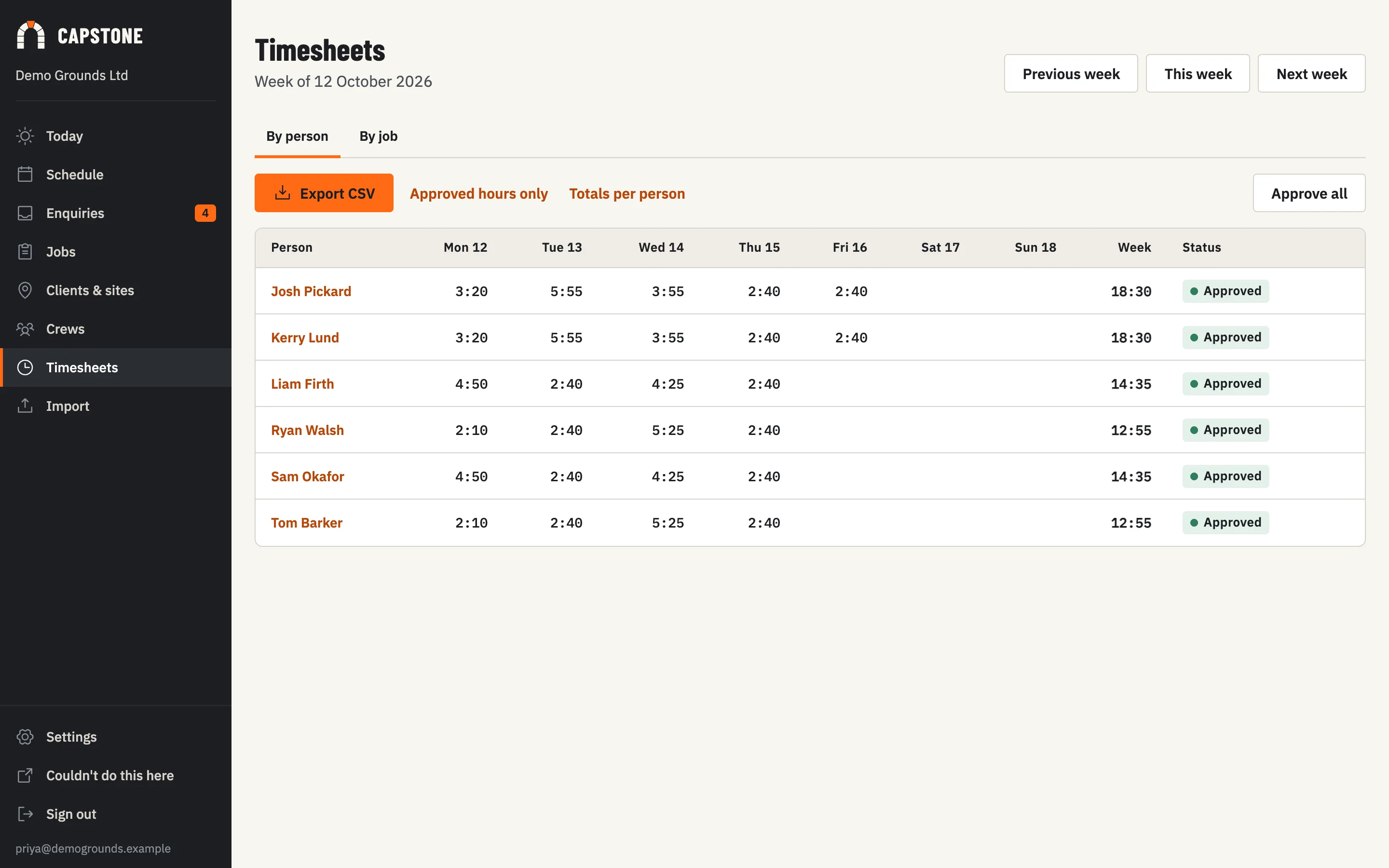
Task: Click the gear icon beside Settings
Action: pyautogui.click(x=25, y=736)
